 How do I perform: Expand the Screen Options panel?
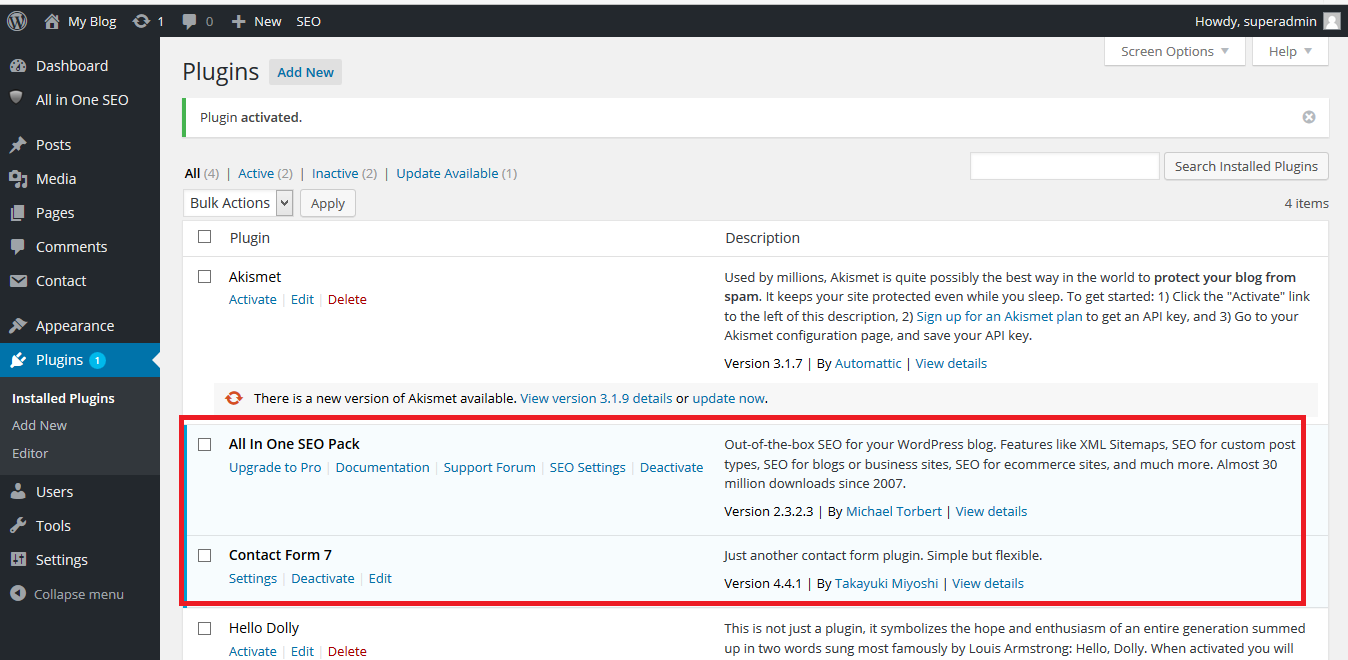point(1175,51)
